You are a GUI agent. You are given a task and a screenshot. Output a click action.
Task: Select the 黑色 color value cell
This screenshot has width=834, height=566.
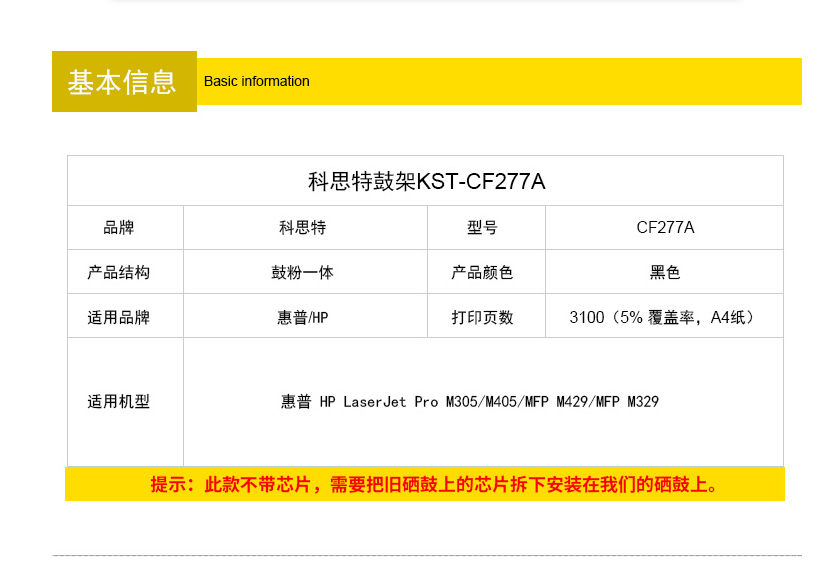[x=664, y=272]
